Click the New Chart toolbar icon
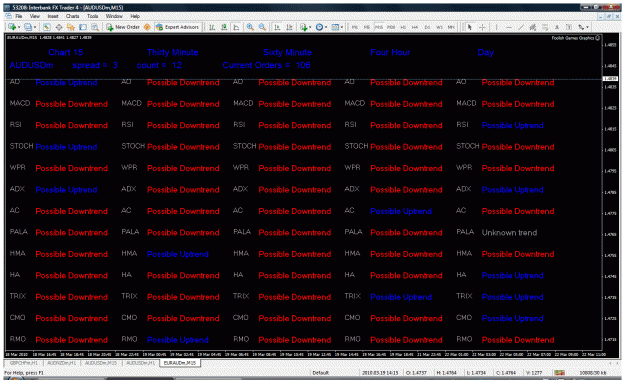 pos(12,27)
